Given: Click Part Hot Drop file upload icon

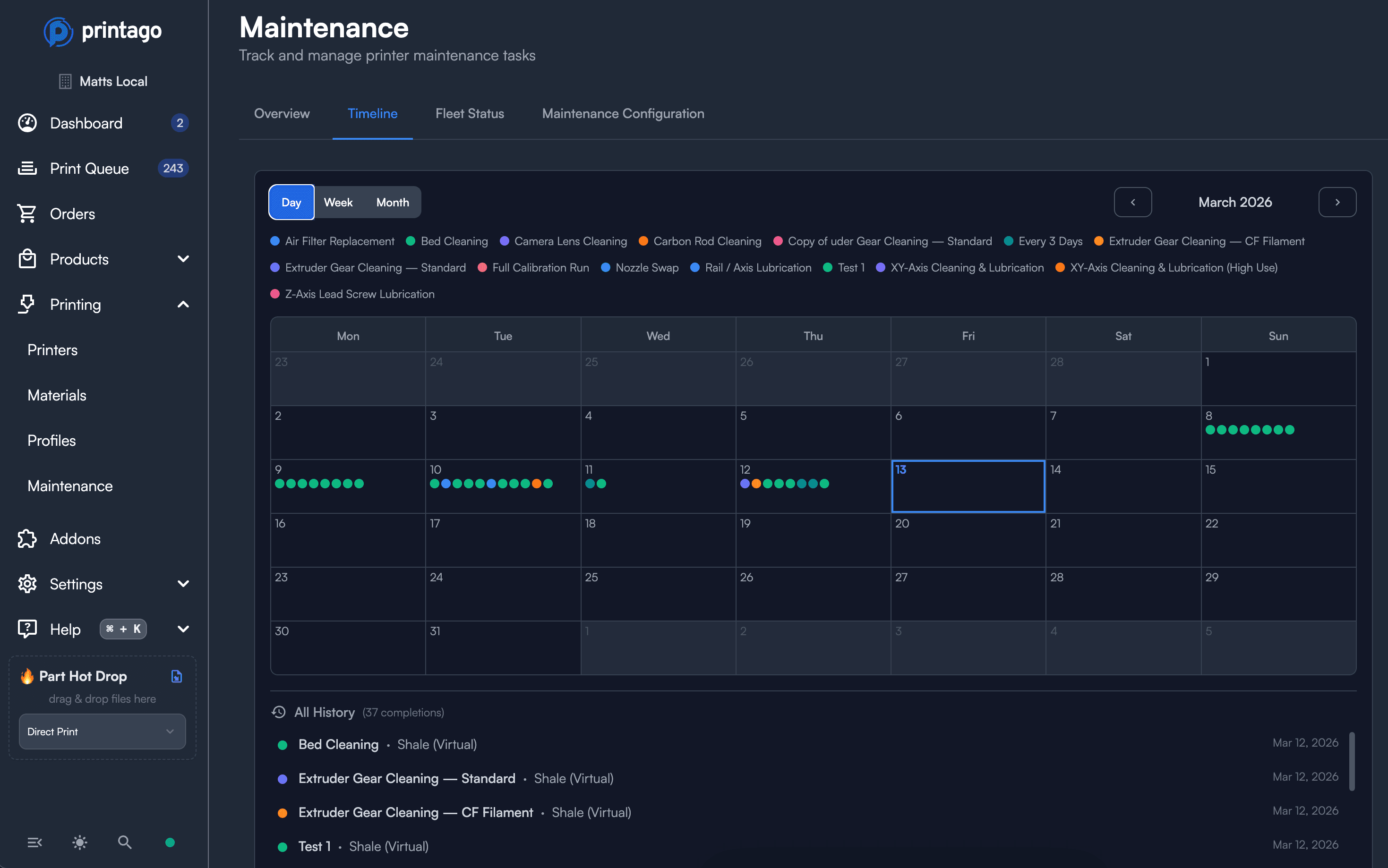Looking at the screenshot, I should (x=177, y=676).
